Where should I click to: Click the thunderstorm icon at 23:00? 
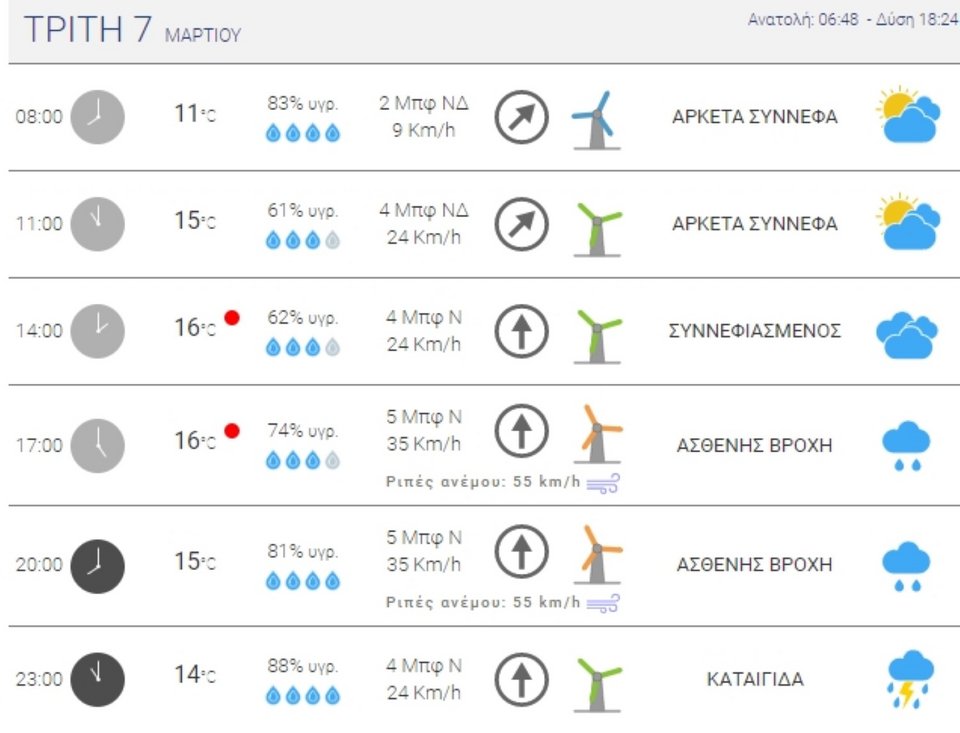908,679
